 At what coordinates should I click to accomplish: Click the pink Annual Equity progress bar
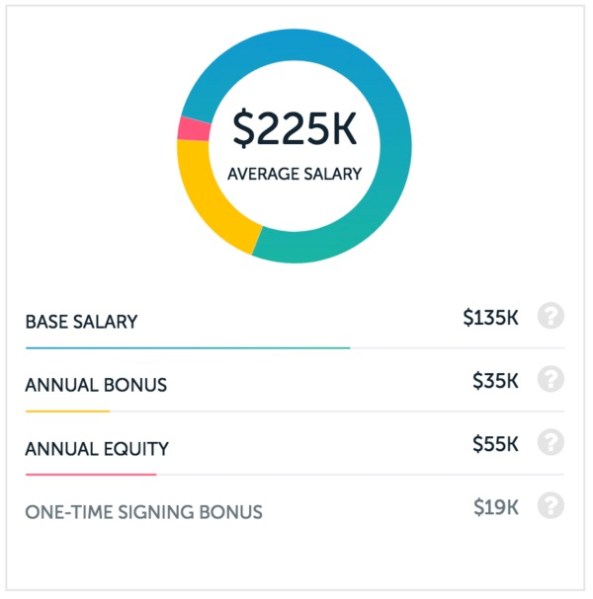click(91, 474)
